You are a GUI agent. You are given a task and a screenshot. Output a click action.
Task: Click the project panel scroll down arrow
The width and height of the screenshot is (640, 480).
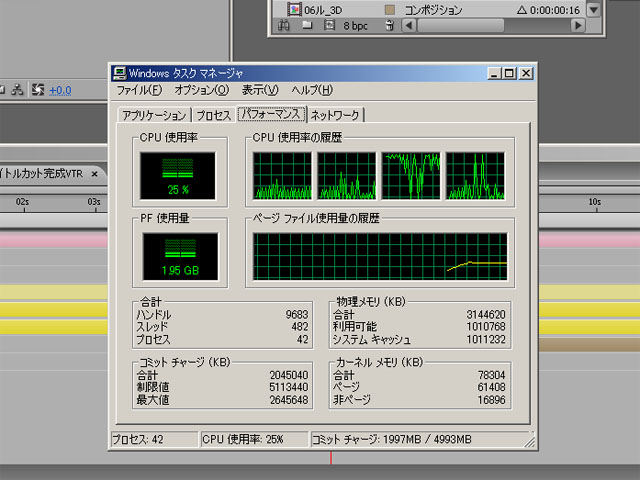[x=593, y=9]
